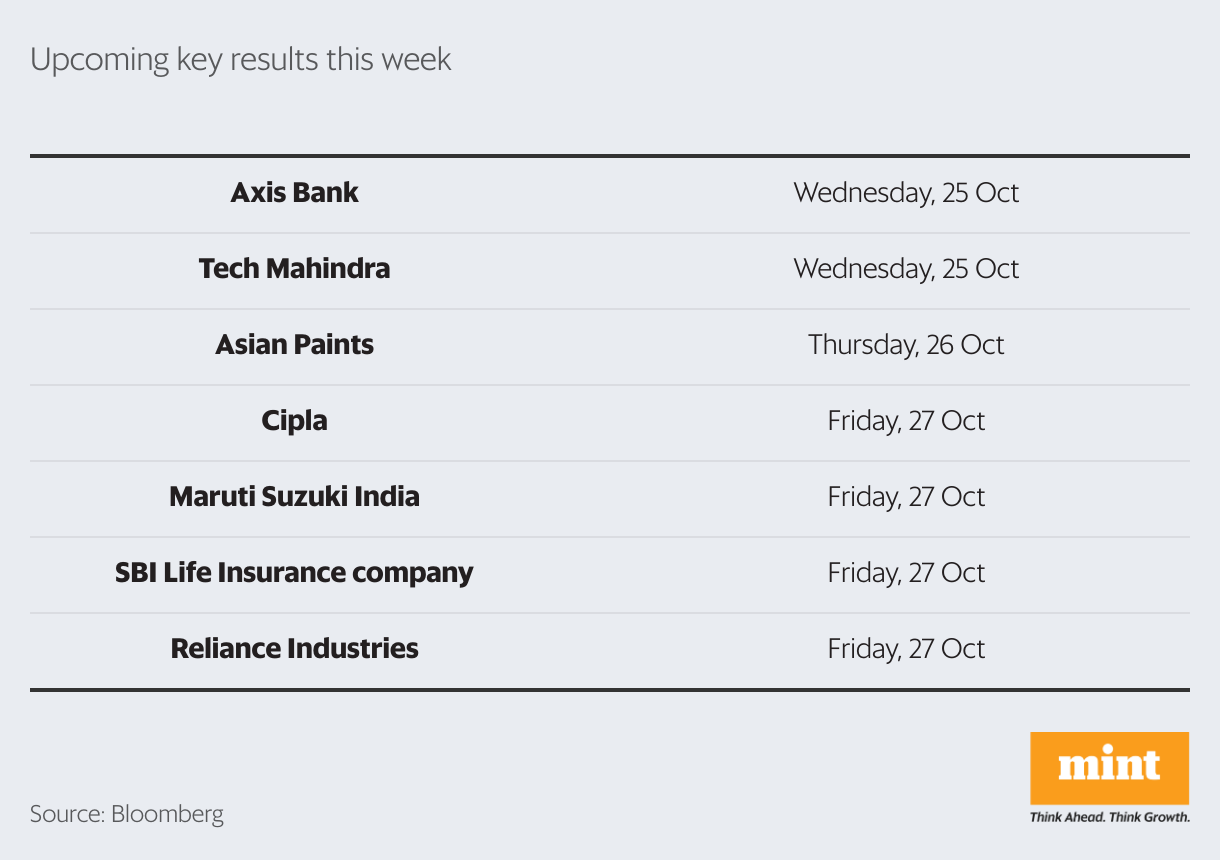Click the thick top border of the table
Viewport: 1220px width, 860px height.
[x=610, y=156]
